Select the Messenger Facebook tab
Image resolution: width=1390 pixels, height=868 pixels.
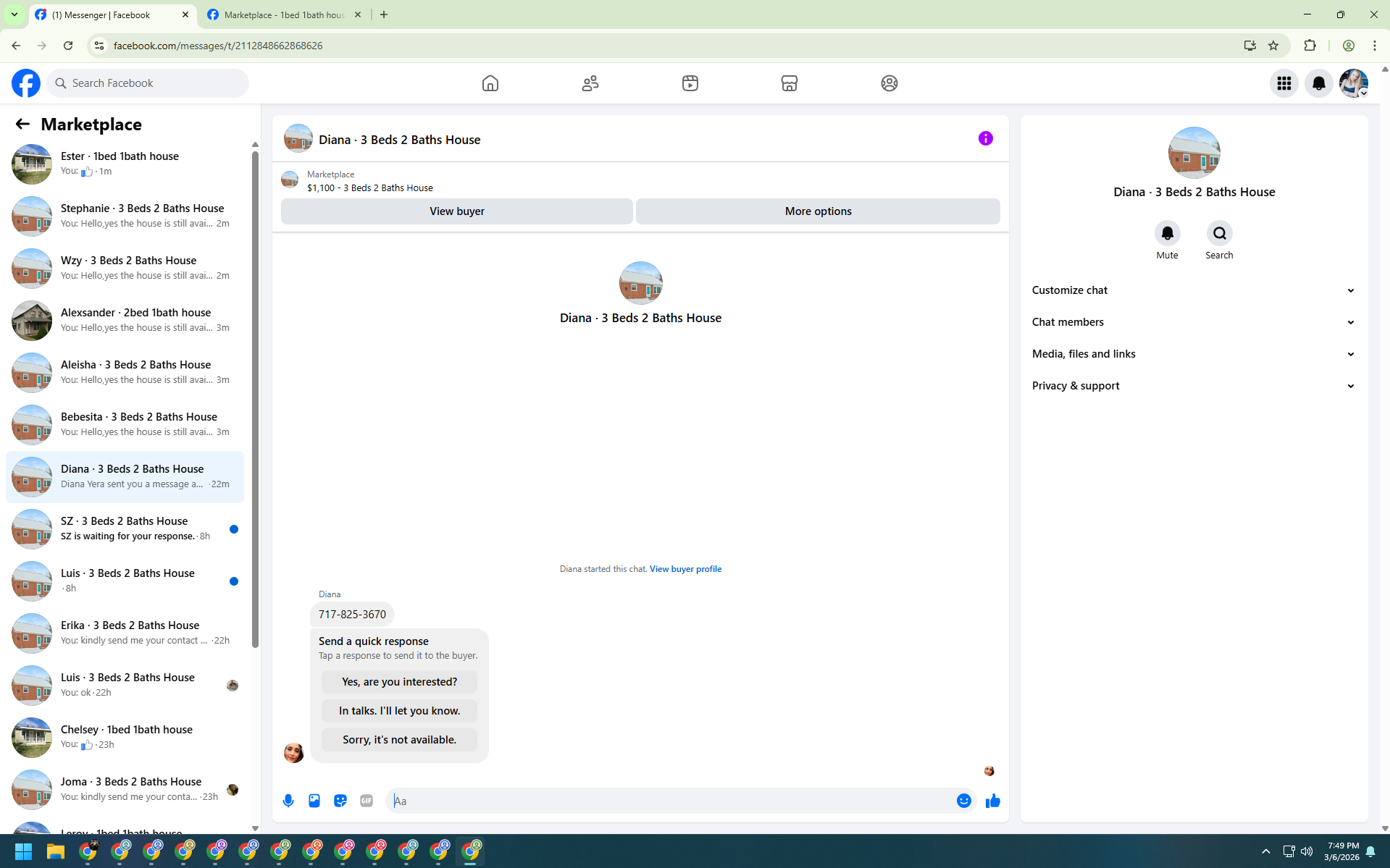[112, 14]
